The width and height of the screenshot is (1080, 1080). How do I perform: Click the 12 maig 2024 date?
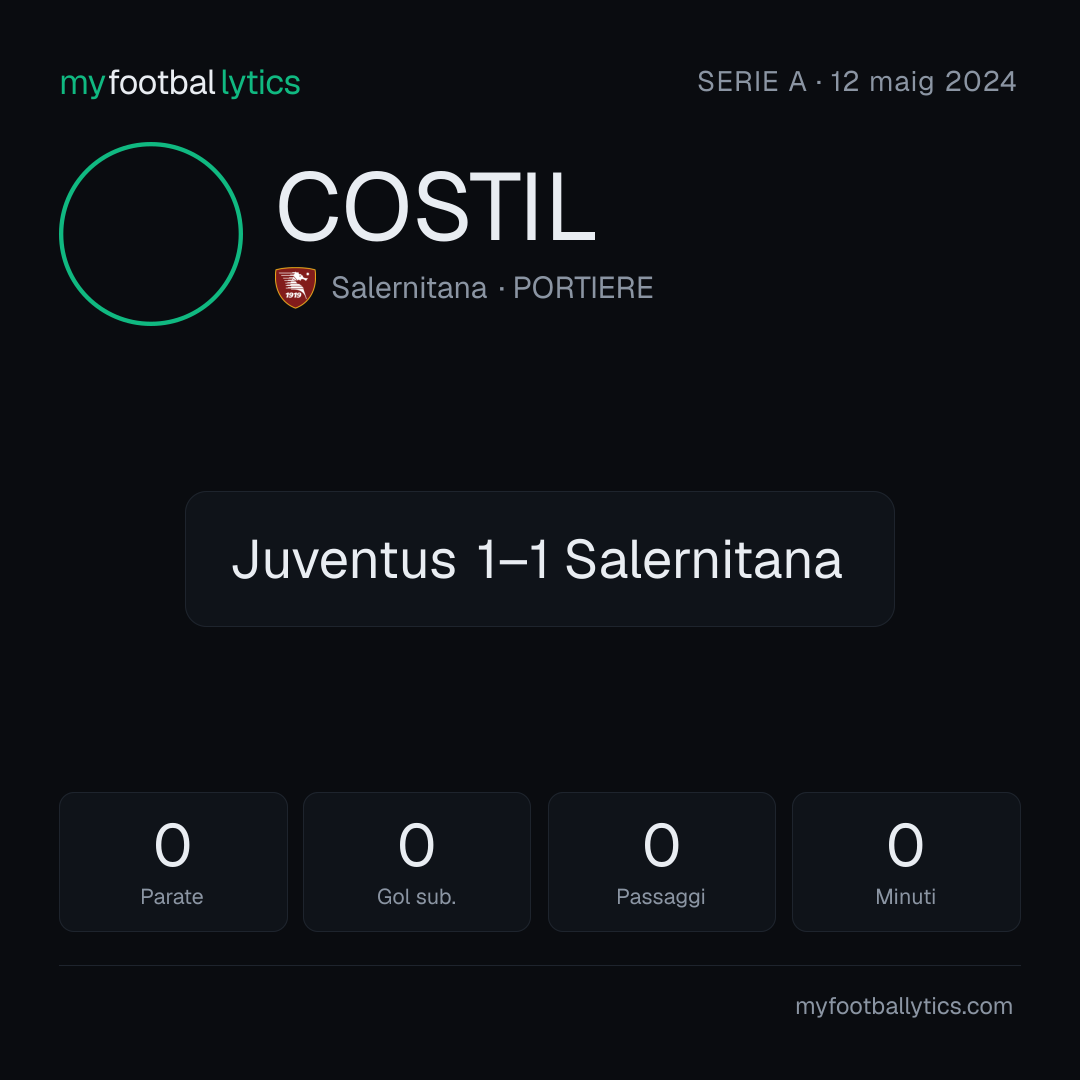(923, 81)
